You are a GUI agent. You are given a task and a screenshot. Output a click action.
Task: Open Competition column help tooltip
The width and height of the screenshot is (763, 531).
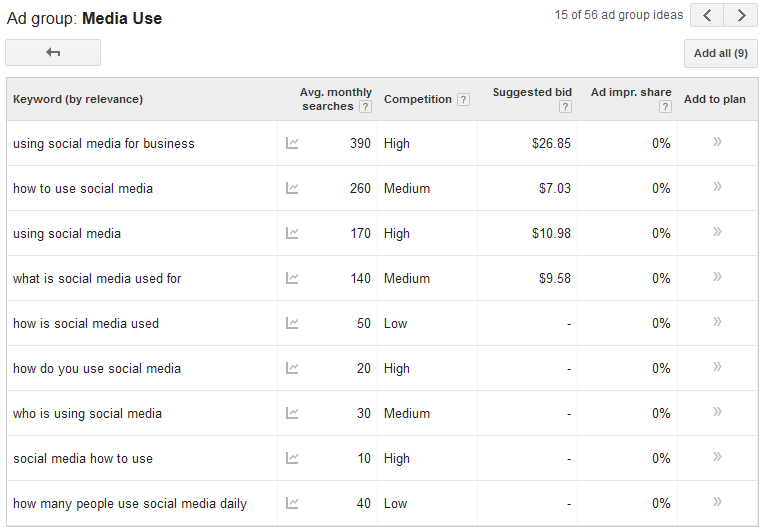click(x=463, y=99)
